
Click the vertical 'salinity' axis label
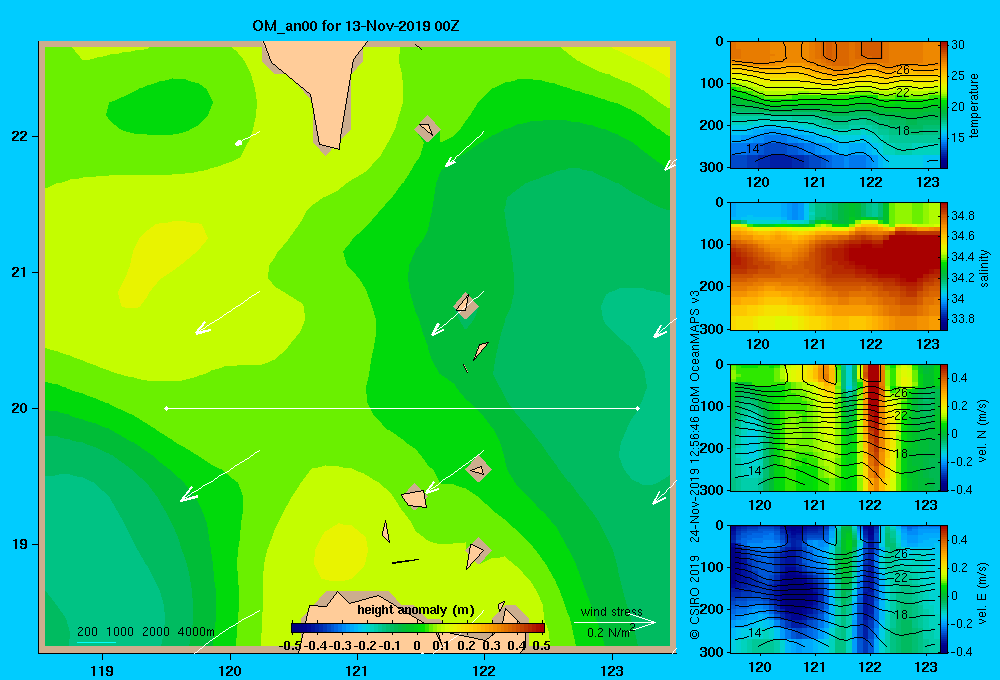985,268
